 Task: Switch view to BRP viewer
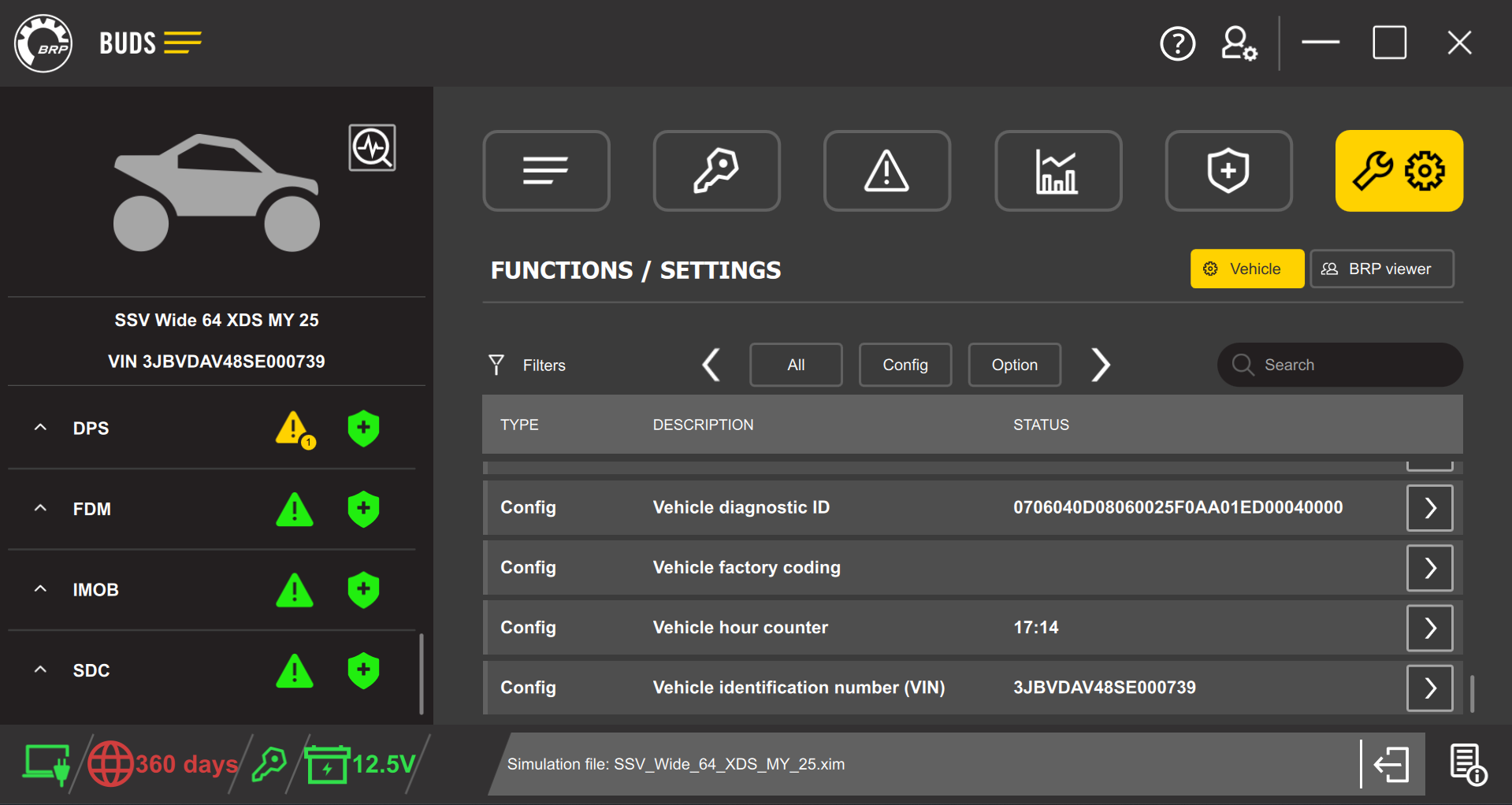[1381, 269]
